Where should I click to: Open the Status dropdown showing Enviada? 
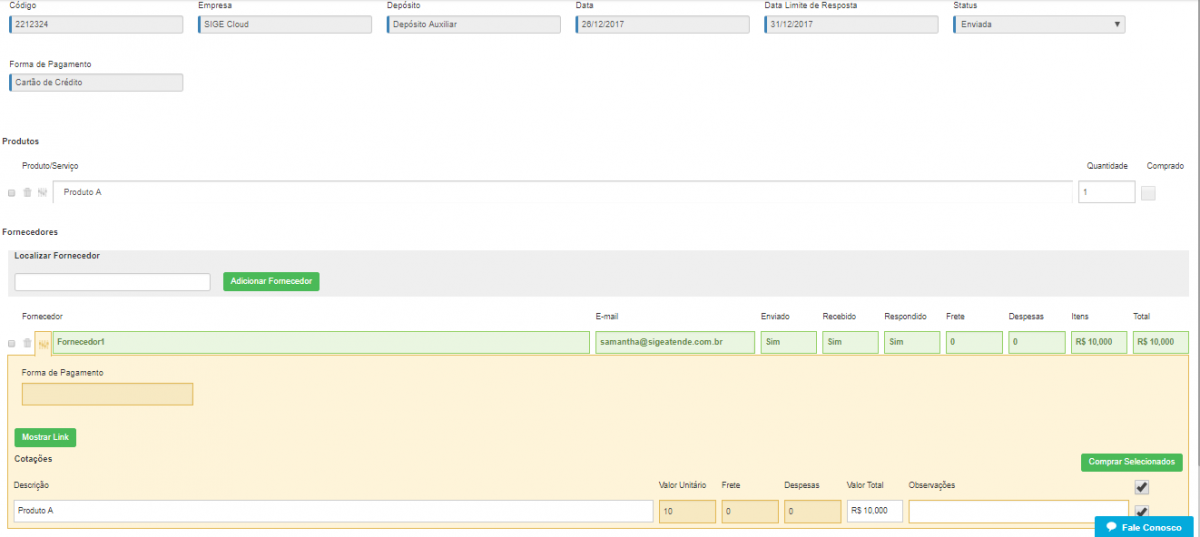point(1039,24)
